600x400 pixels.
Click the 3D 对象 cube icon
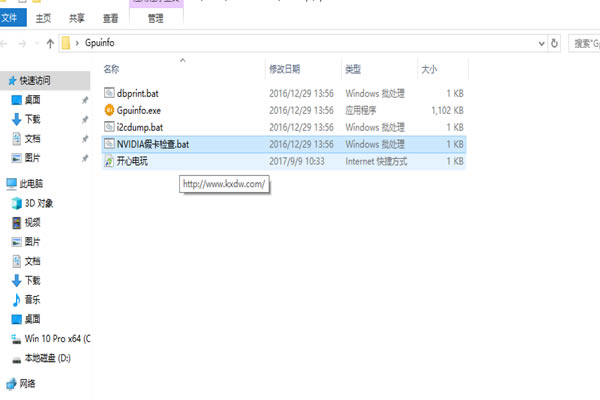pos(16,203)
